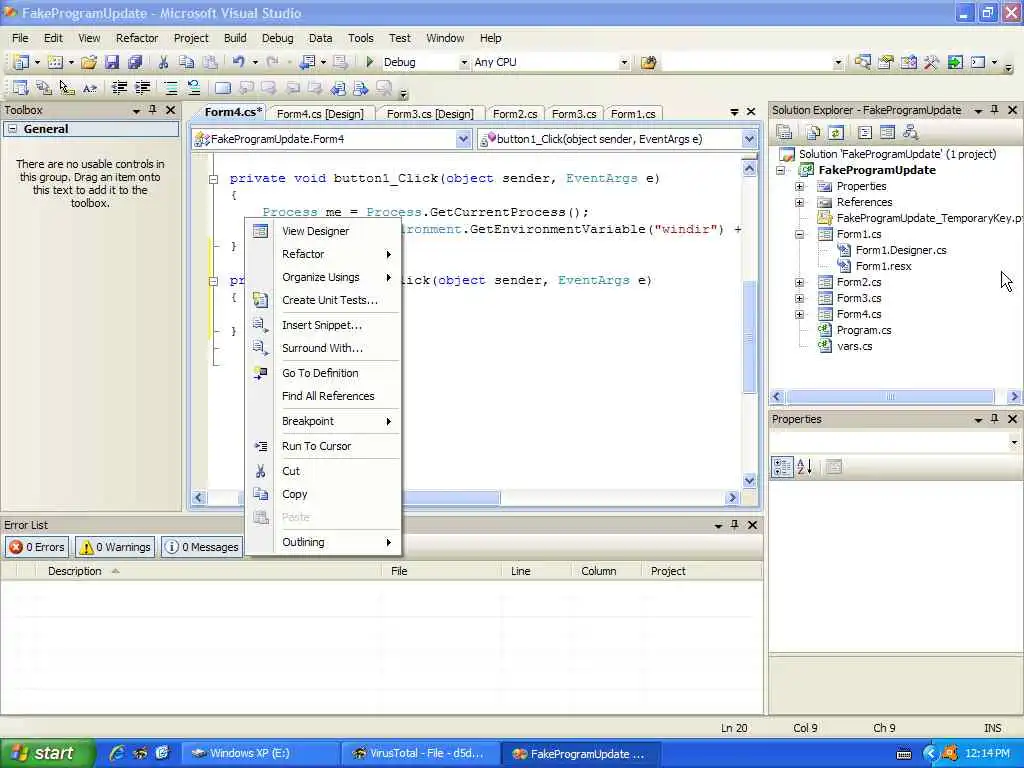This screenshot has width=1024, height=768.
Task: Pin the Toolbox panel with auto-hide pushpin
Action: pos(153,110)
